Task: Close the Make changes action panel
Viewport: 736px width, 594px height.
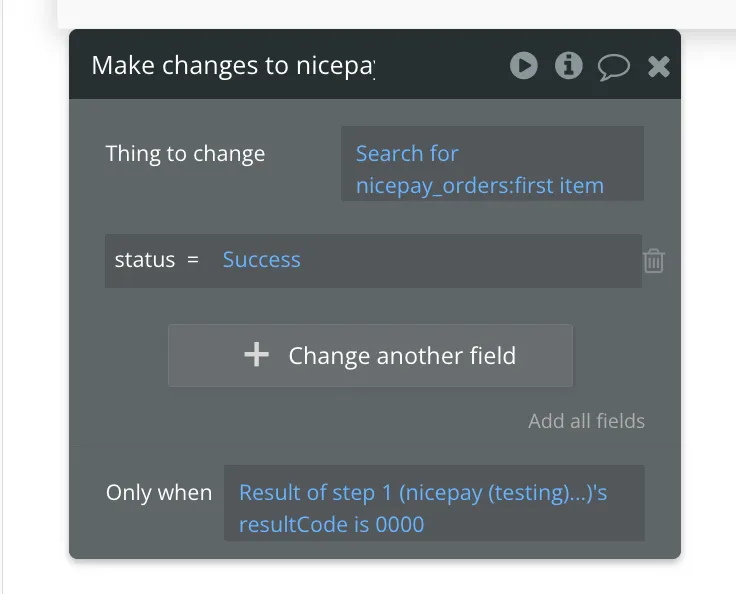Action: pyautogui.click(x=659, y=67)
